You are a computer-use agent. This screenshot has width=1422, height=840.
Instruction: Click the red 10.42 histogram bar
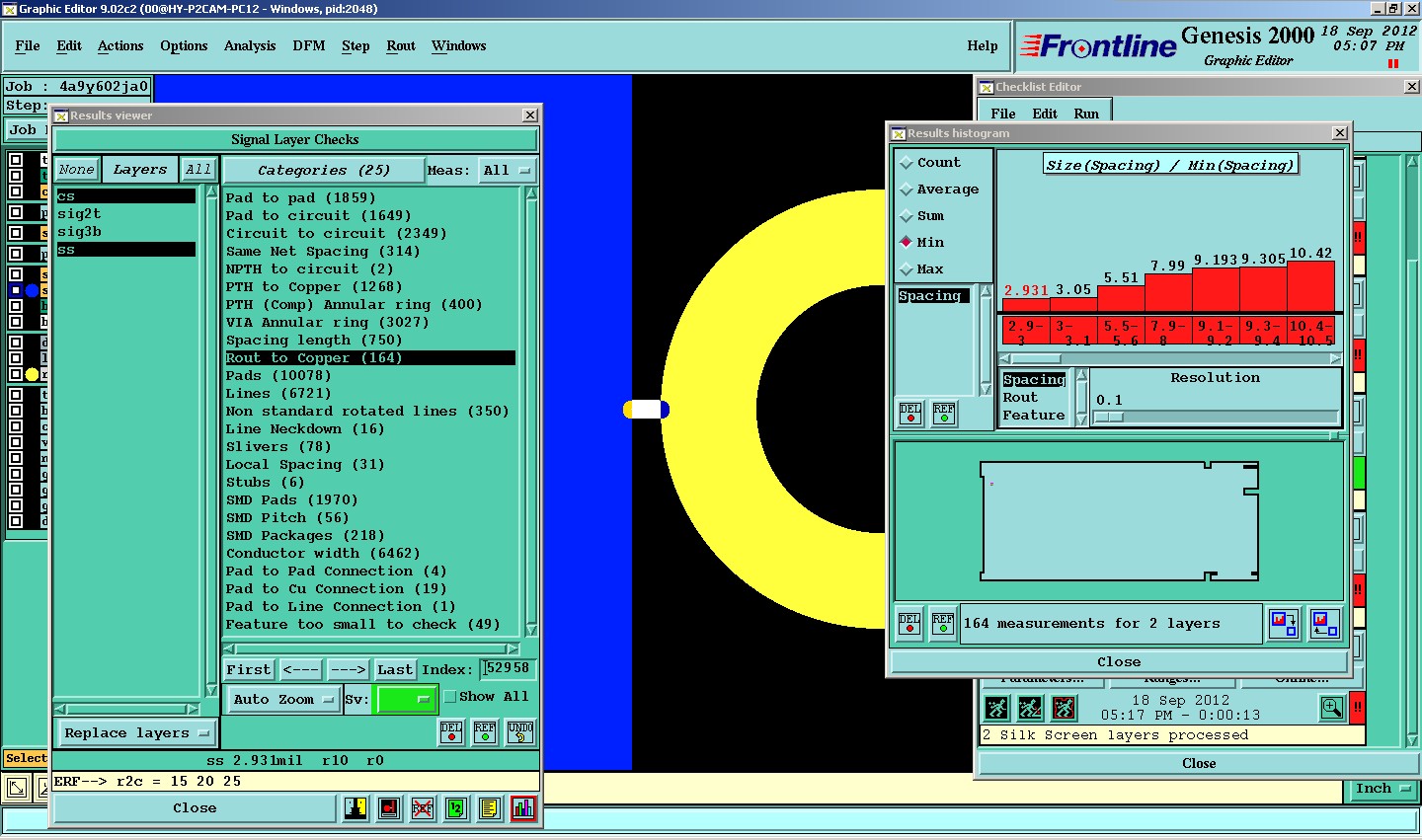point(1311,286)
